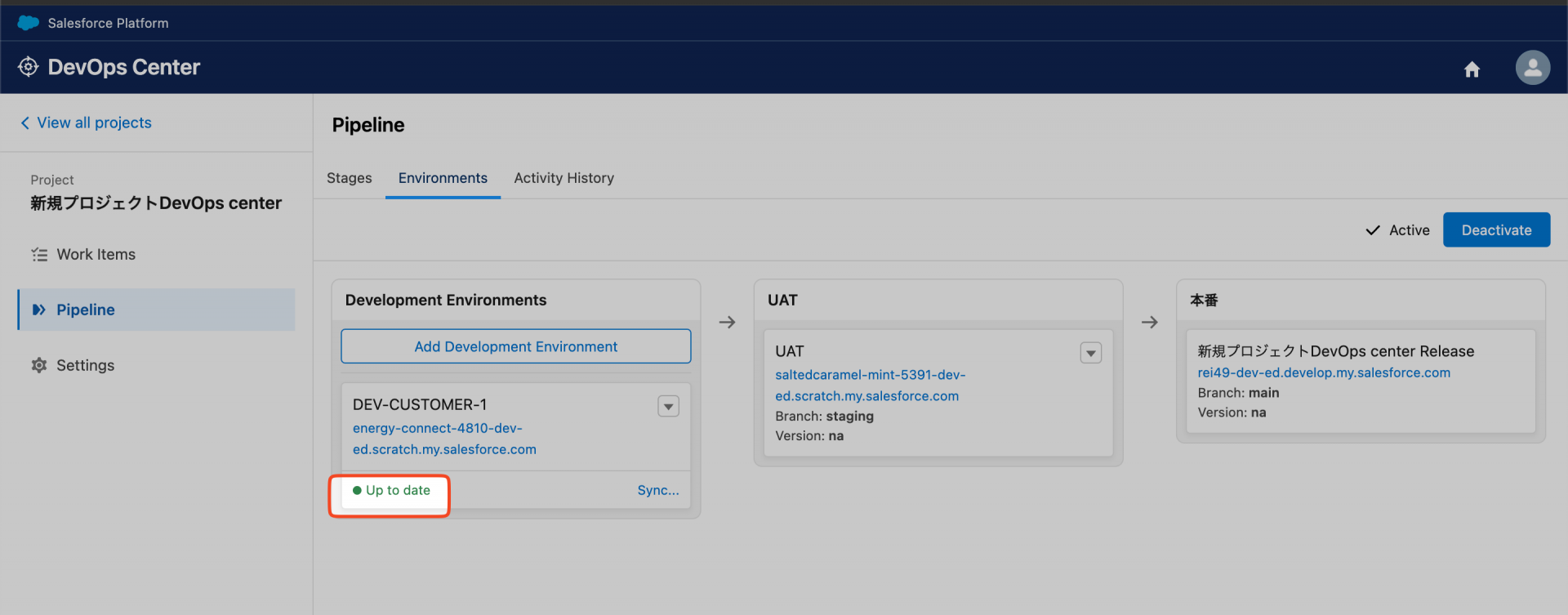Click the DevOps Center target icon
Image resolution: width=1568 pixels, height=615 pixels.
[29, 67]
